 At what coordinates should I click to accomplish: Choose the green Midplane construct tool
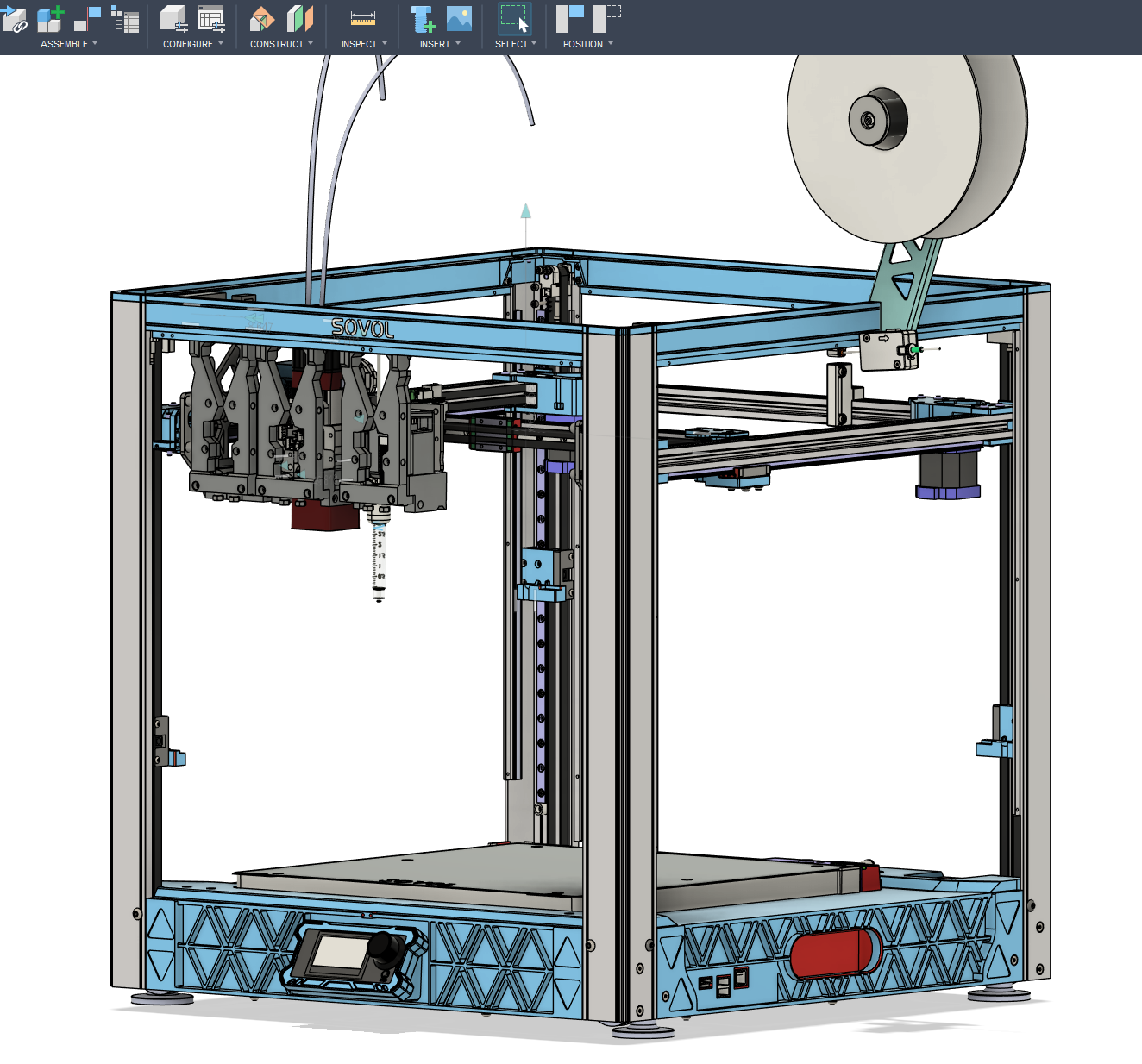coord(299,18)
